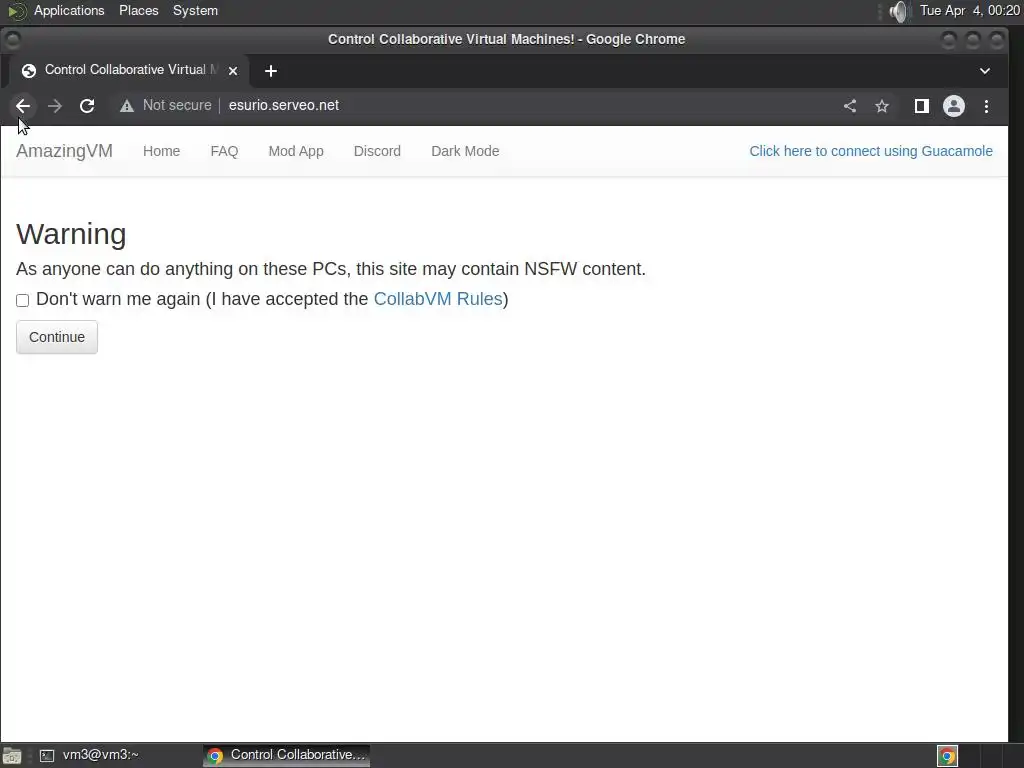Open the Chrome profile avatar
Screen dimensions: 1024x768
pos(953,106)
